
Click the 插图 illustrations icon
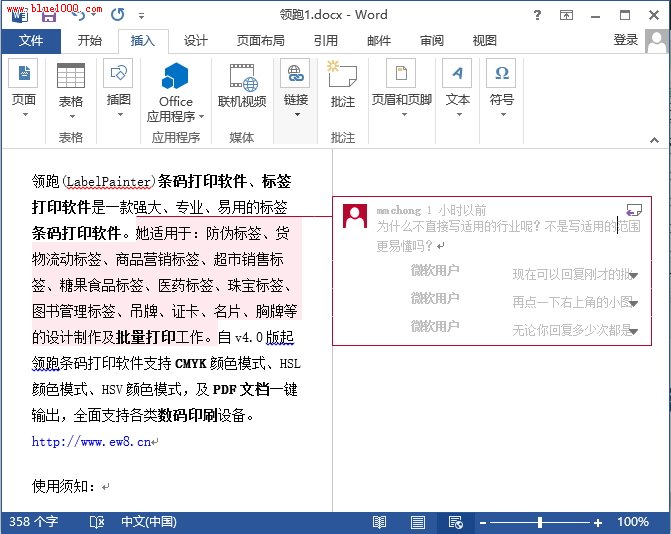pos(119,74)
